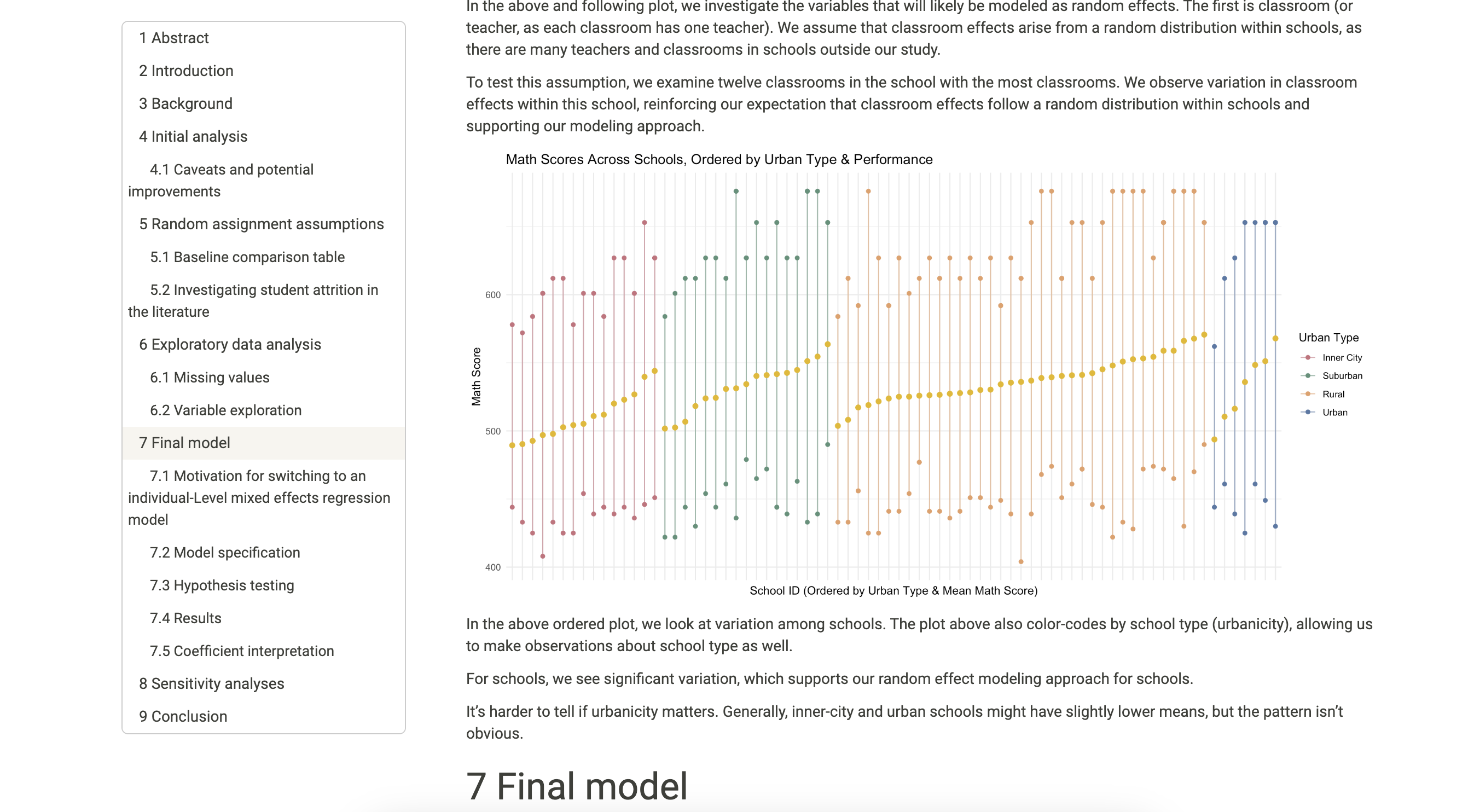Image resolution: width=1474 pixels, height=812 pixels.
Task: Navigate to Random assignment assumptions
Action: click(x=261, y=224)
